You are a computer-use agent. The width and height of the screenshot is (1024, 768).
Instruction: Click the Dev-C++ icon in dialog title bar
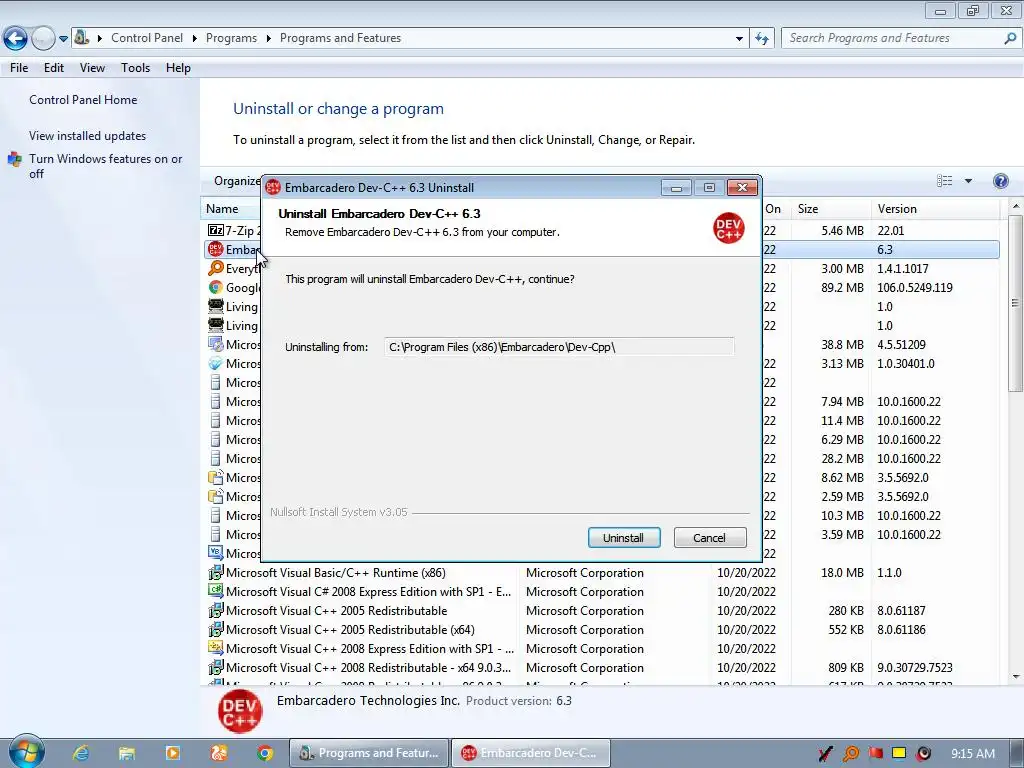(x=273, y=187)
